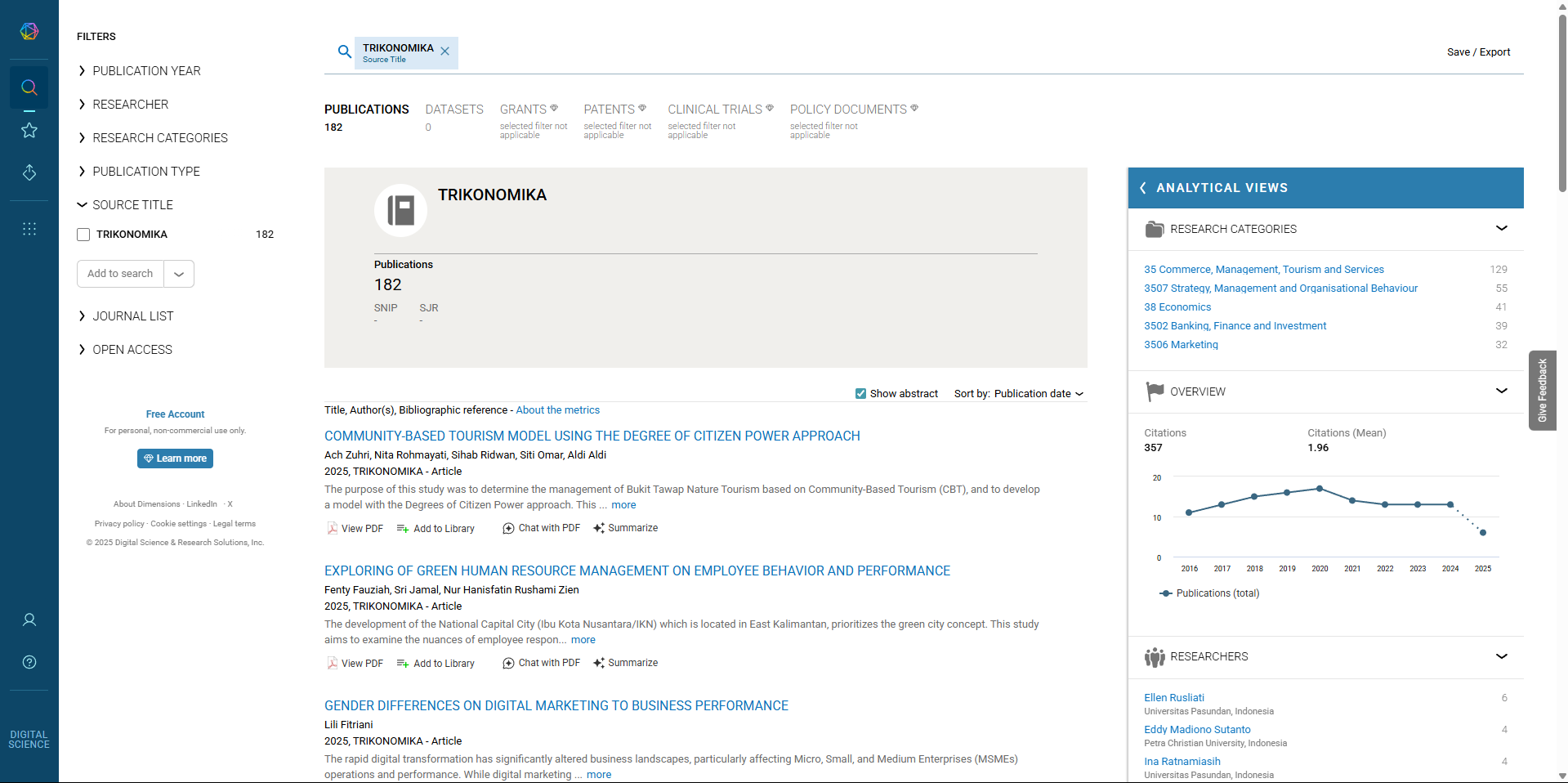Expand the Journal List filter
Viewport: 1568px width, 783px height.
click(x=125, y=316)
